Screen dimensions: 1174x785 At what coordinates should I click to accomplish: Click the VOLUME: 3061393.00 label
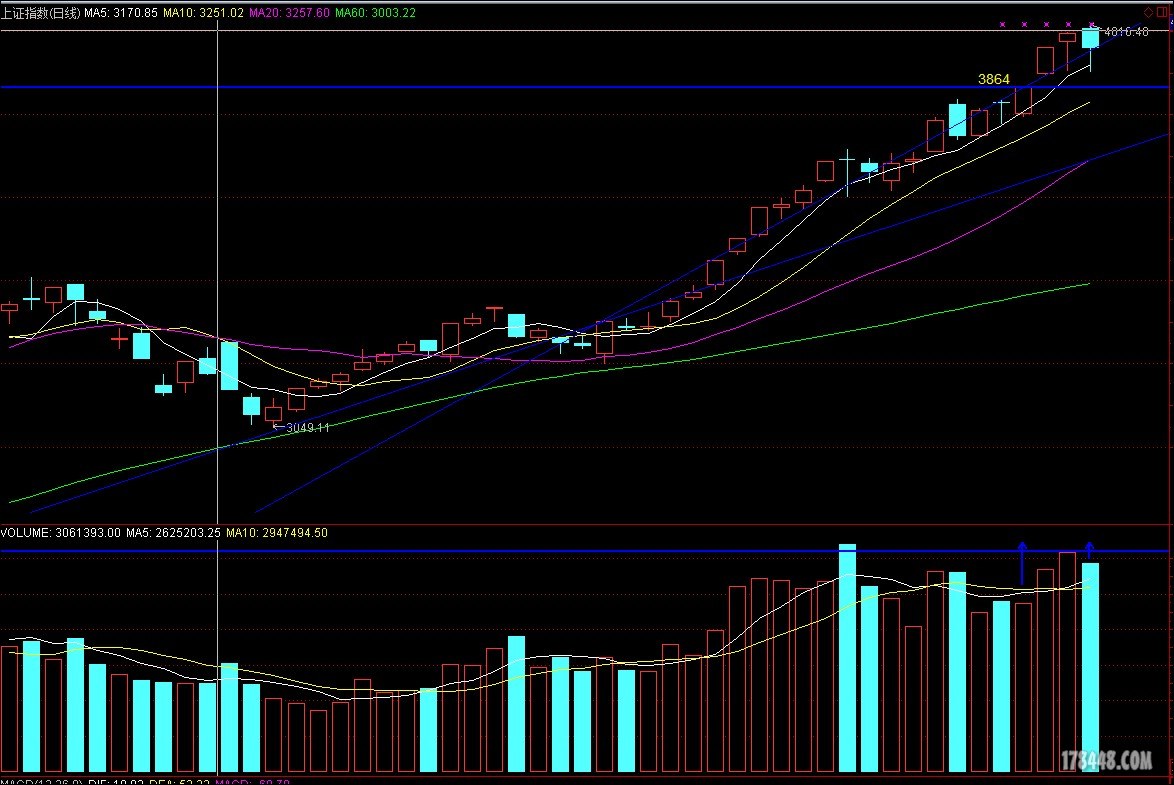(x=60, y=533)
